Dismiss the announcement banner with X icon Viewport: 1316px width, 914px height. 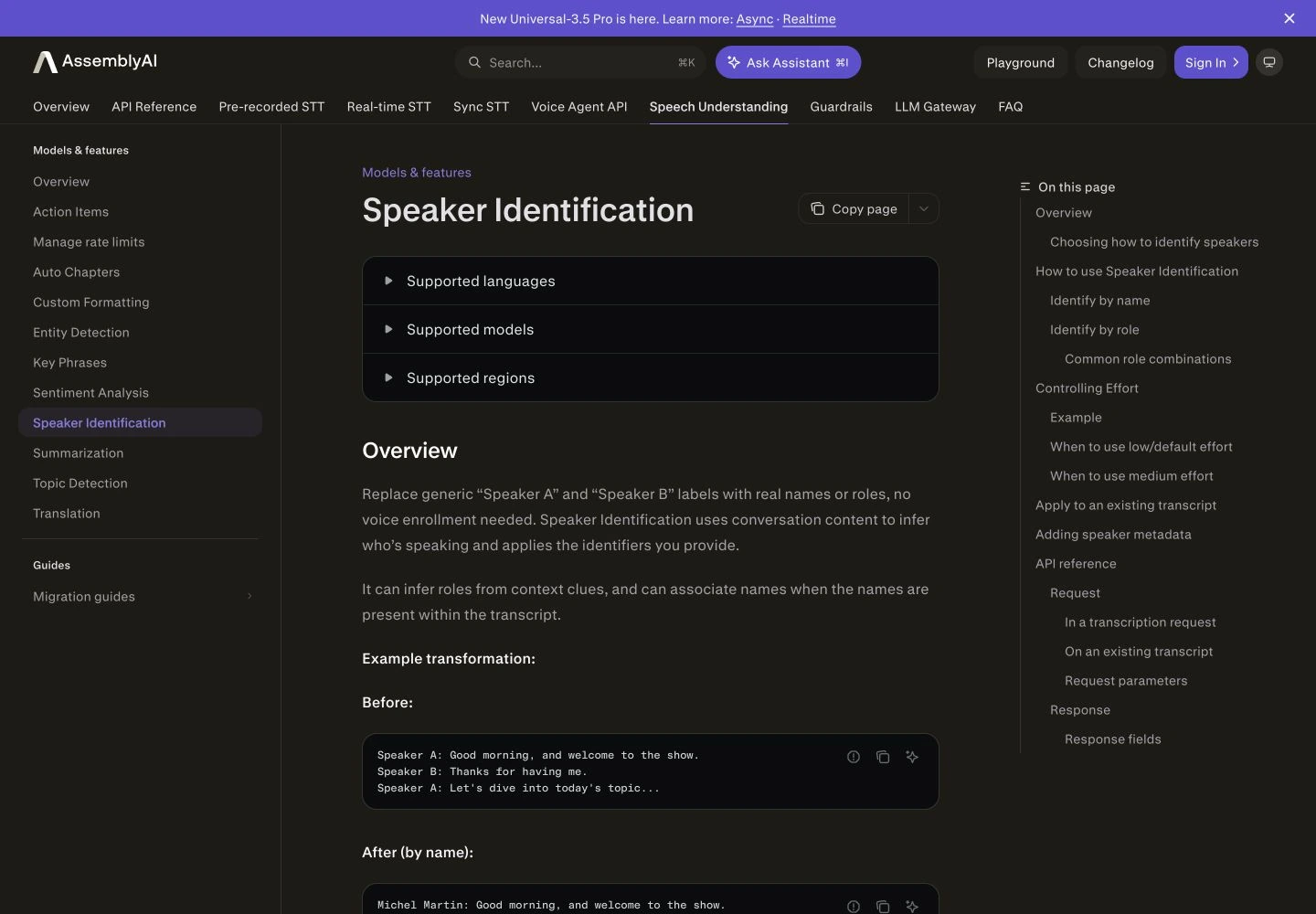pyautogui.click(x=1289, y=18)
